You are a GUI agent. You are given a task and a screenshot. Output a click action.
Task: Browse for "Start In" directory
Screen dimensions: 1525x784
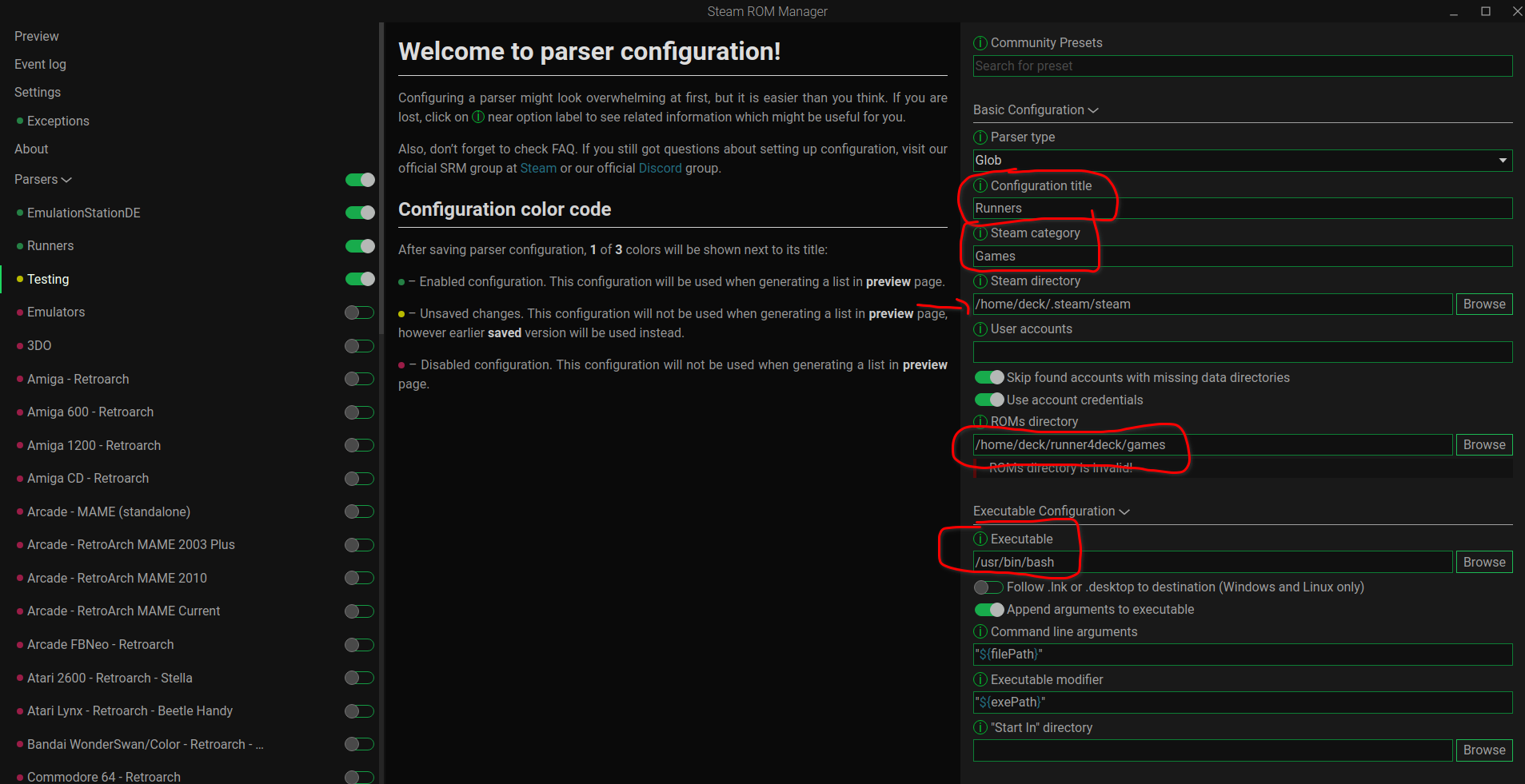point(1484,750)
